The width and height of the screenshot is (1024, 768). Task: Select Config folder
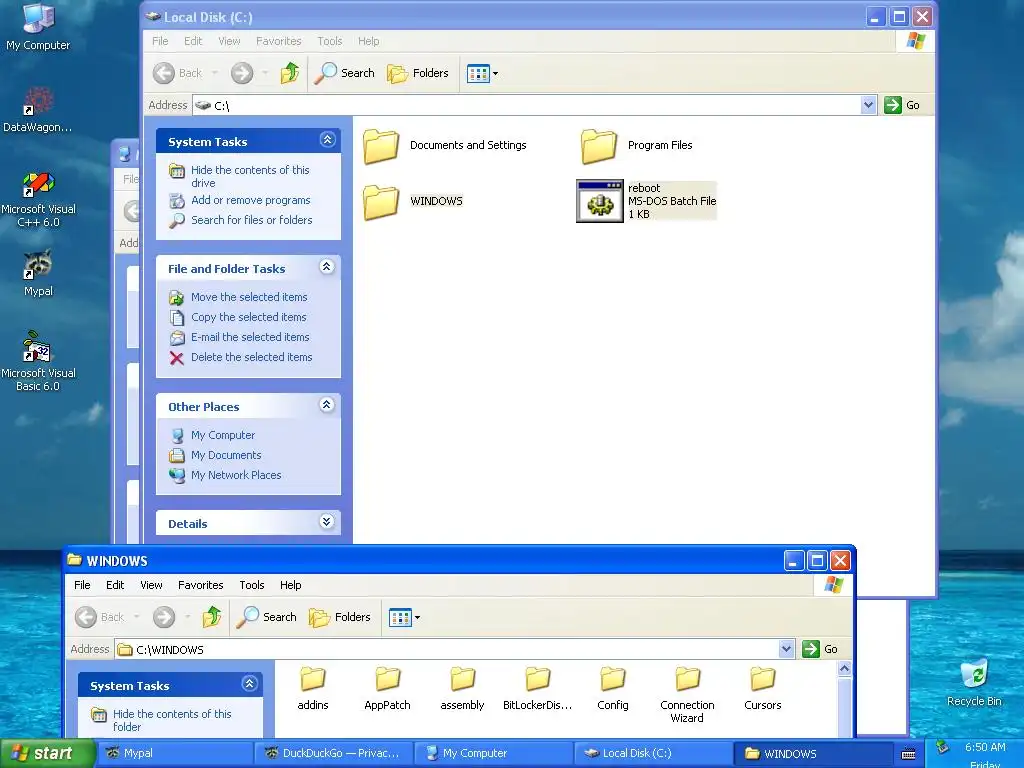(x=613, y=689)
